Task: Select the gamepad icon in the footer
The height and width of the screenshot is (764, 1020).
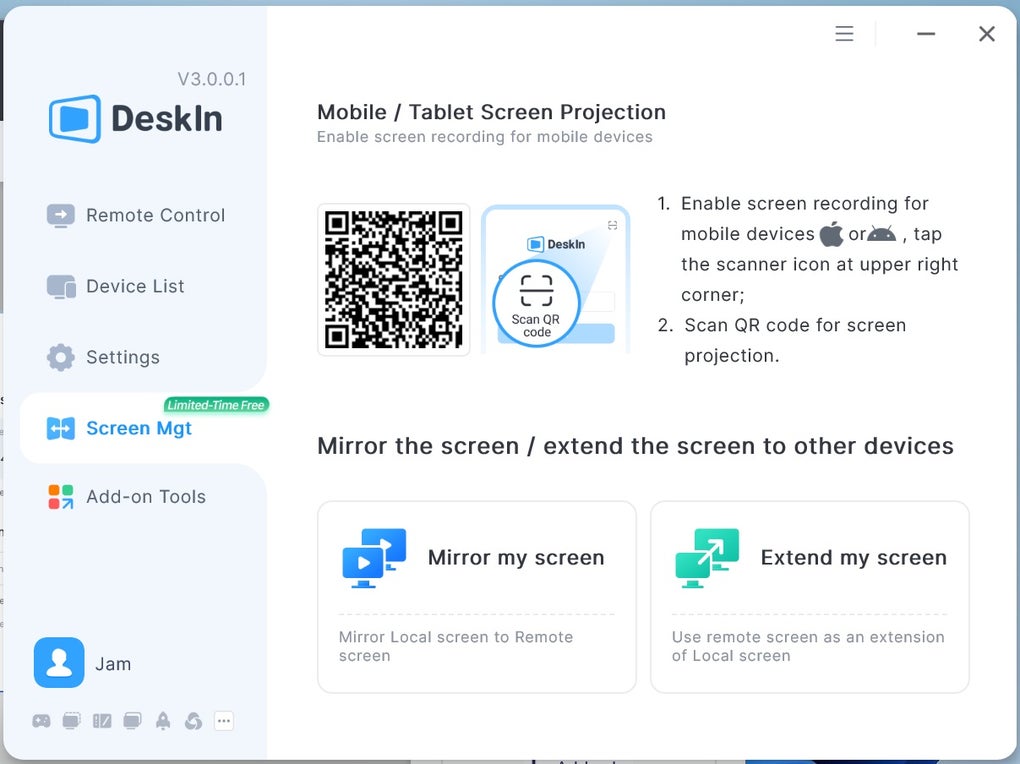Action: pos(41,721)
